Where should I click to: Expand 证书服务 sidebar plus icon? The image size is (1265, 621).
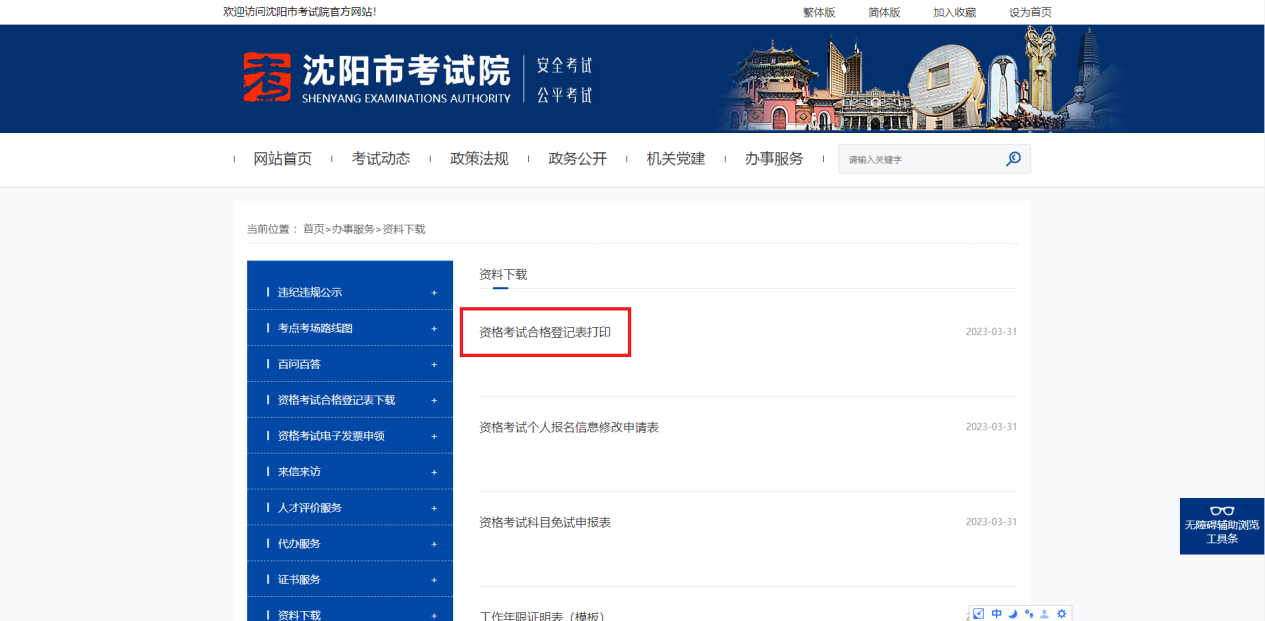pyautogui.click(x=434, y=580)
